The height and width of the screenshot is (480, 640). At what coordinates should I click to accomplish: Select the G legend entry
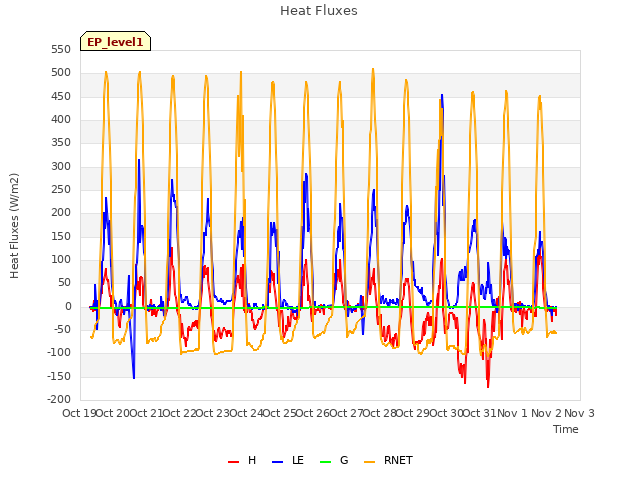click(x=334, y=460)
